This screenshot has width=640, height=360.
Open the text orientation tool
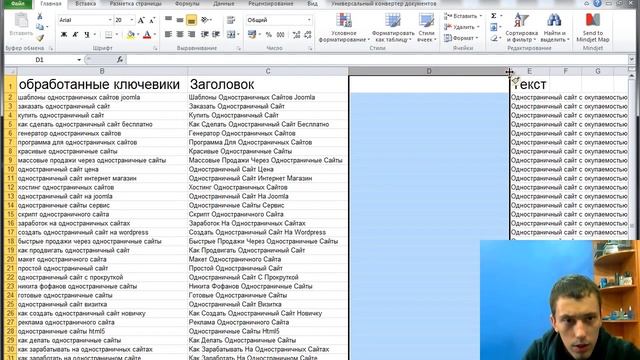[x=205, y=20]
